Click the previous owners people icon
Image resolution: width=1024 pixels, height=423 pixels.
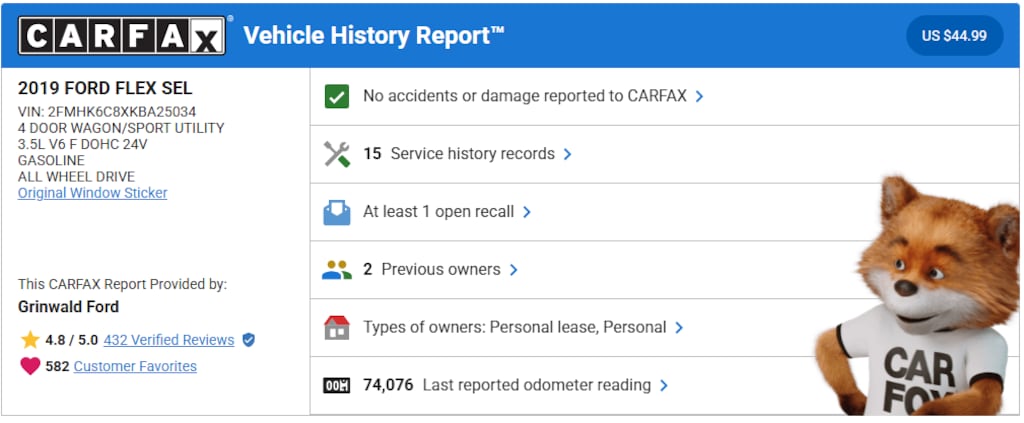(337, 270)
